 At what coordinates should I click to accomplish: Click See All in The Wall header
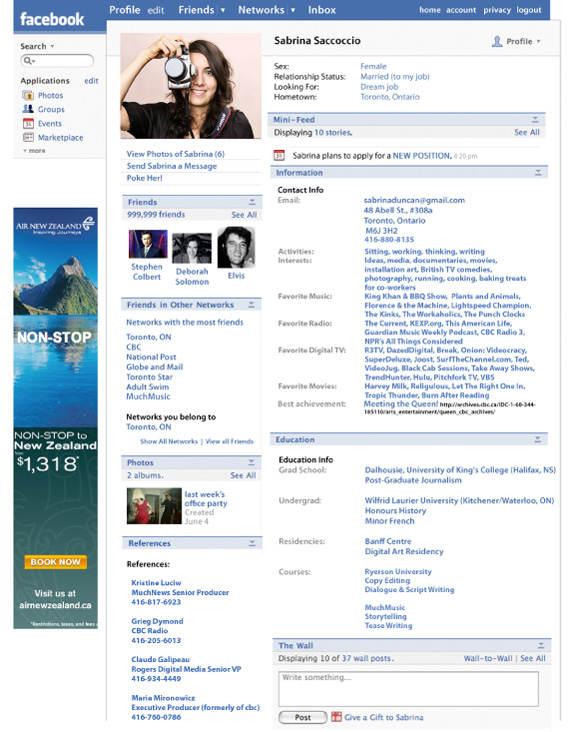533,658
